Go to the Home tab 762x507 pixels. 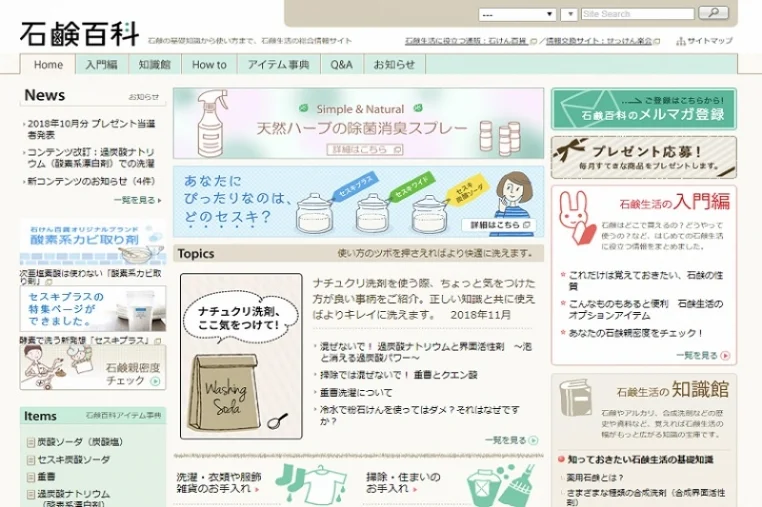[48, 65]
